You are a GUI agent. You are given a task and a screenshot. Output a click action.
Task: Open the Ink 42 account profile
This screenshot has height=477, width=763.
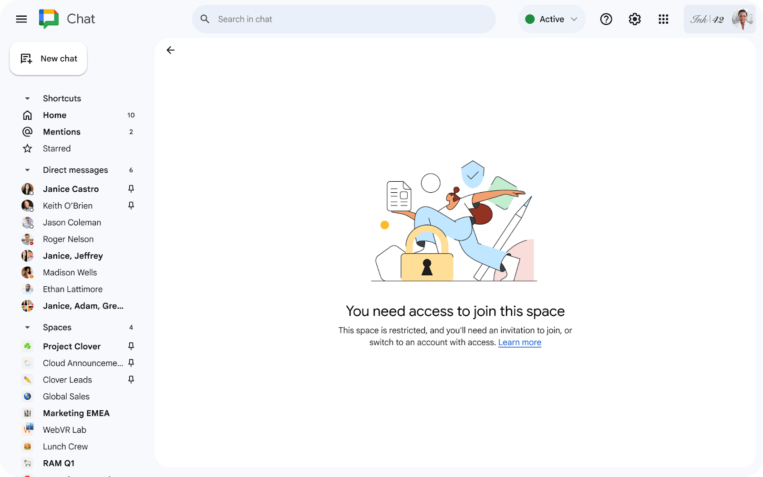(720, 19)
